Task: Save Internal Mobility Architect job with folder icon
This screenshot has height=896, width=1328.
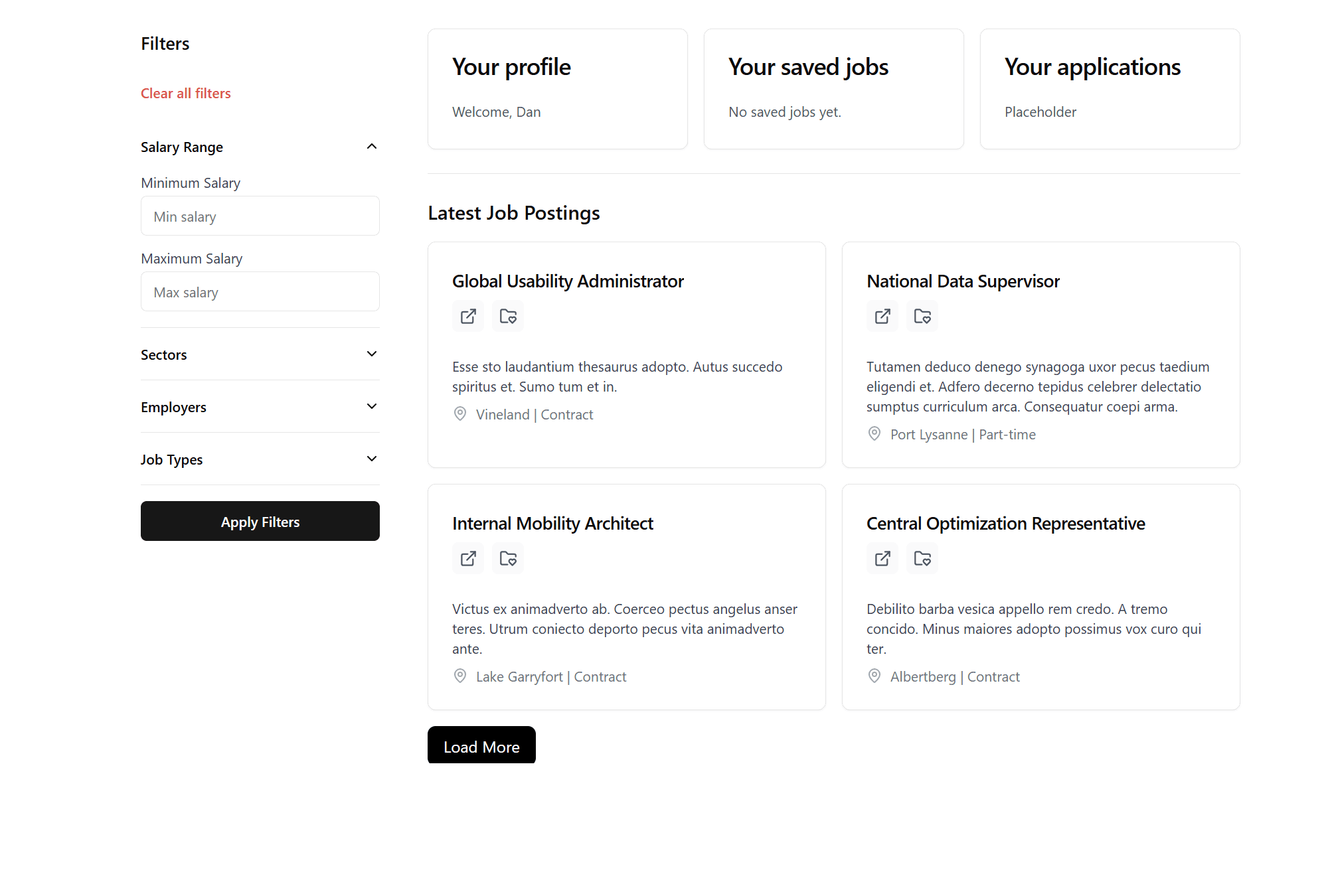Action: pos(508,558)
